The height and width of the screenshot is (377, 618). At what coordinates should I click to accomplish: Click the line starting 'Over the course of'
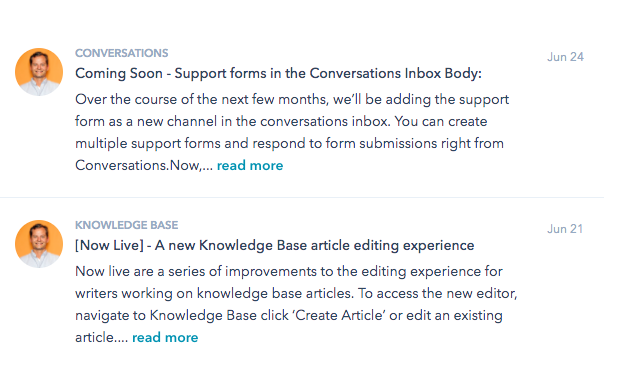292,100
